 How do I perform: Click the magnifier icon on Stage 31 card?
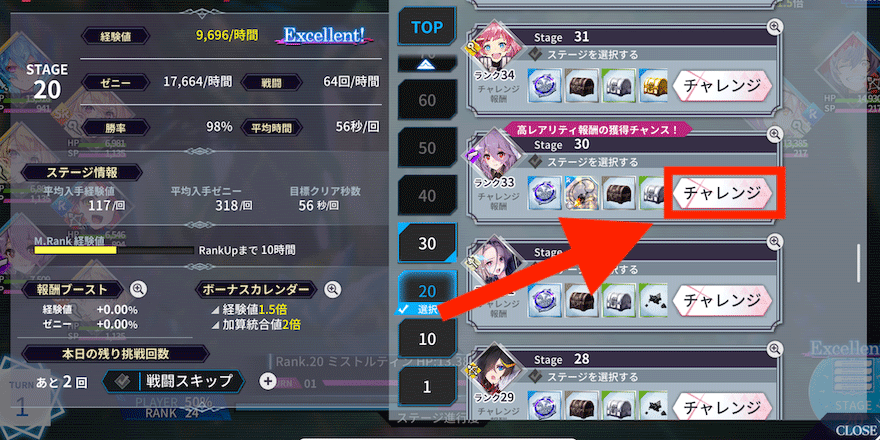pos(774,26)
